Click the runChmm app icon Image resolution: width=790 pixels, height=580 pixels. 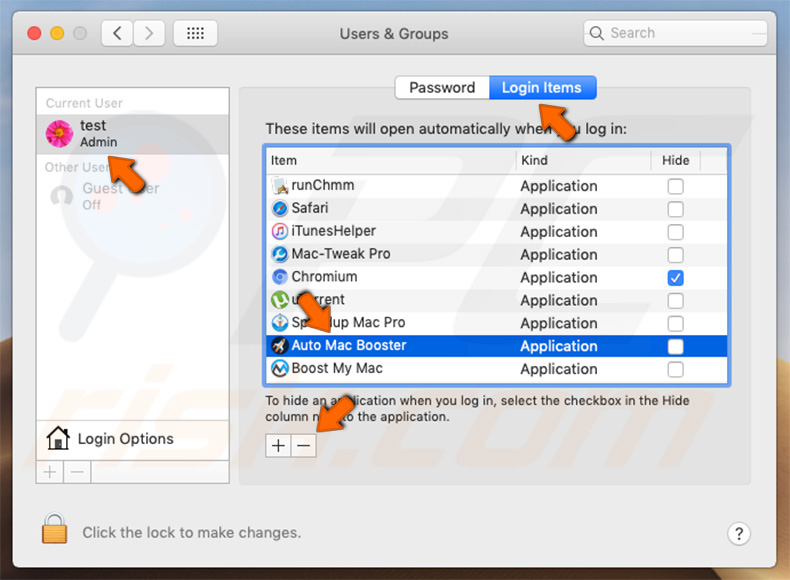(280, 186)
